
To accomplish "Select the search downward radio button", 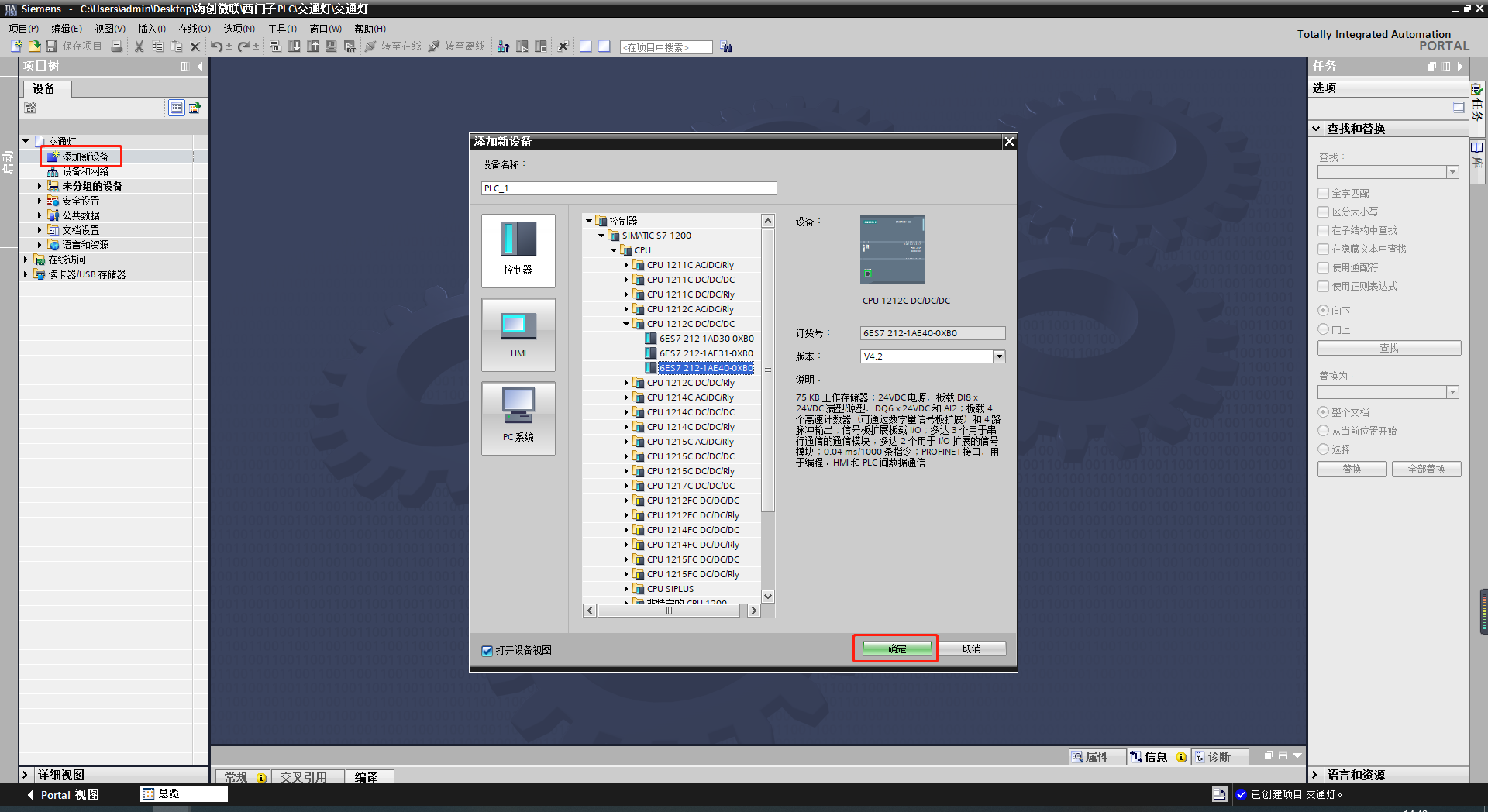I will click(1324, 311).
